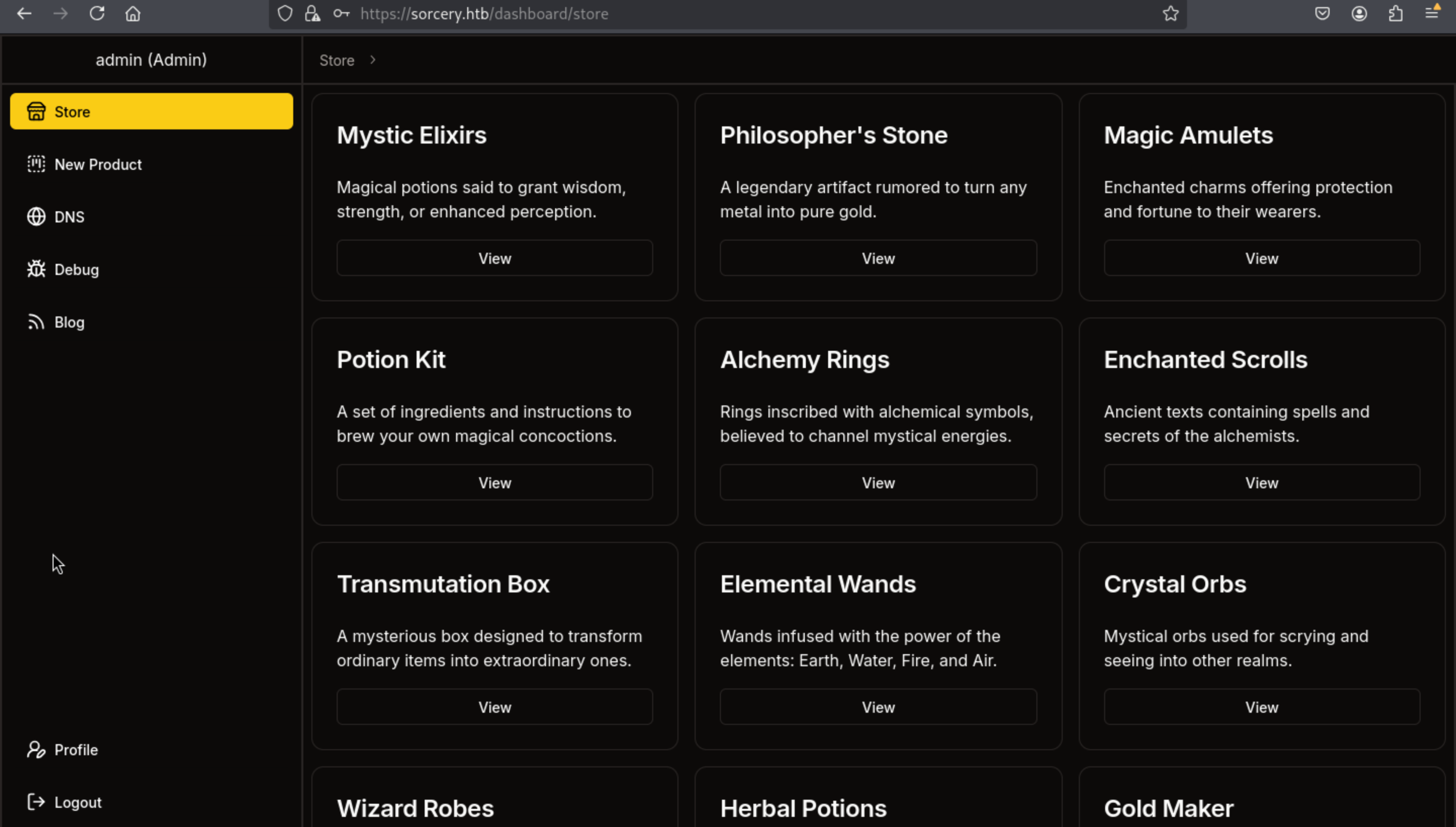Screen dimensions: 1456x827
Task: Open the Profile sidebar item
Action: click(152, 749)
